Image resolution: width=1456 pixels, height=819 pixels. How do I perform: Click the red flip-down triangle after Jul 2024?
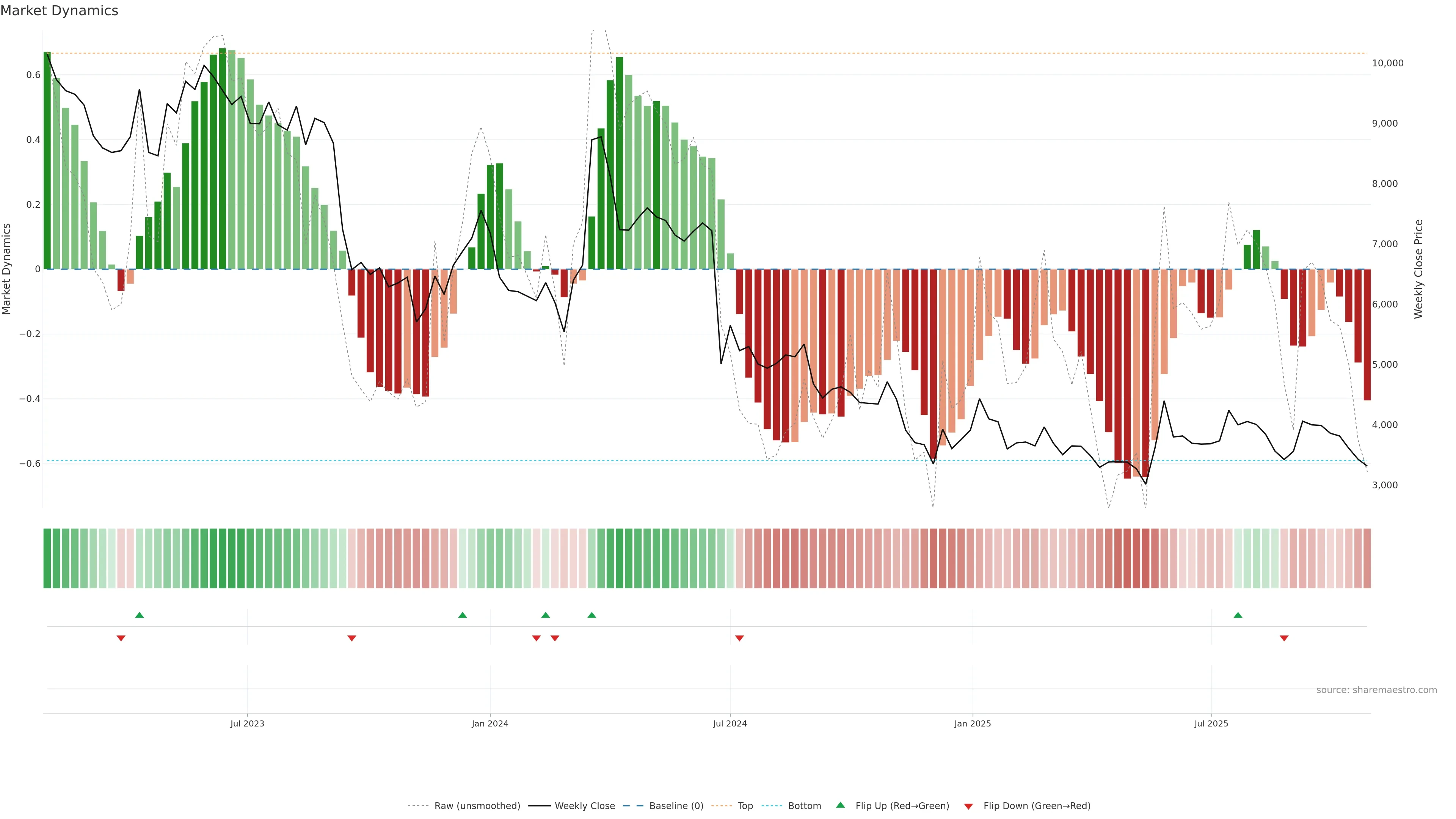[x=739, y=638]
